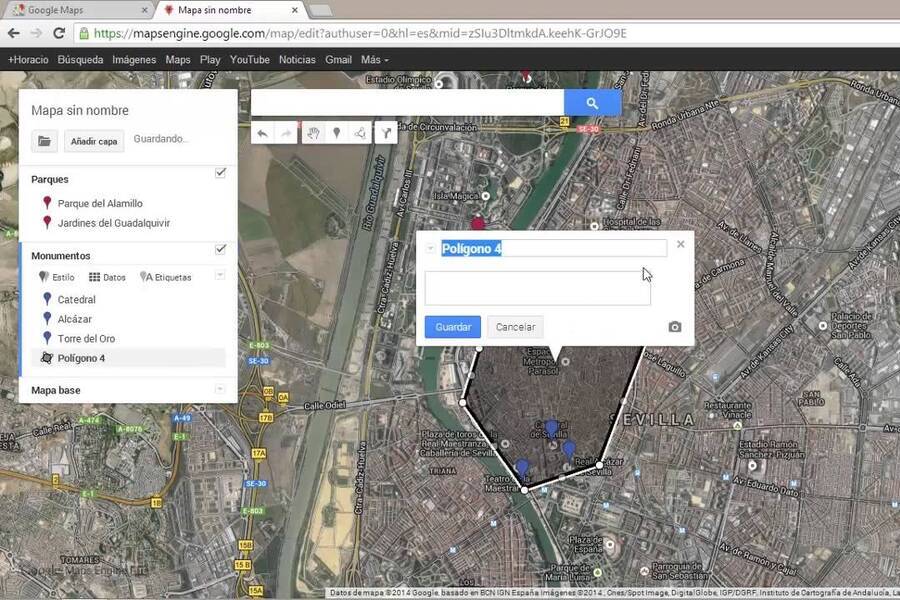
Task: Open the Monumentos layer options dropdown
Action: point(220,276)
